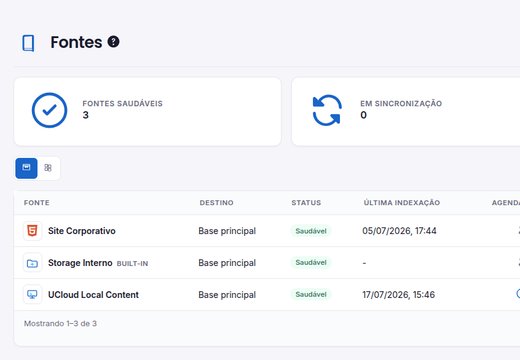Viewport: 520px width, 360px height.
Task: Switch to table list view
Action: pos(26,168)
